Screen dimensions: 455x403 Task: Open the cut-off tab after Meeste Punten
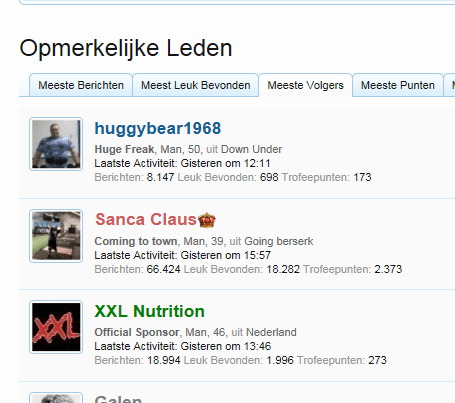point(450,85)
